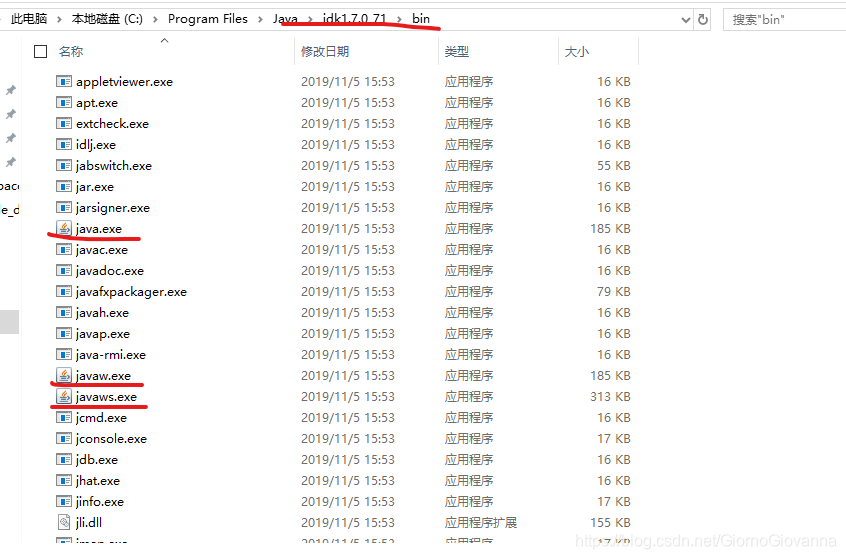Open the address bar history dropdown
The width and height of the screenshot is (846, 559).
tap(686, 20)
